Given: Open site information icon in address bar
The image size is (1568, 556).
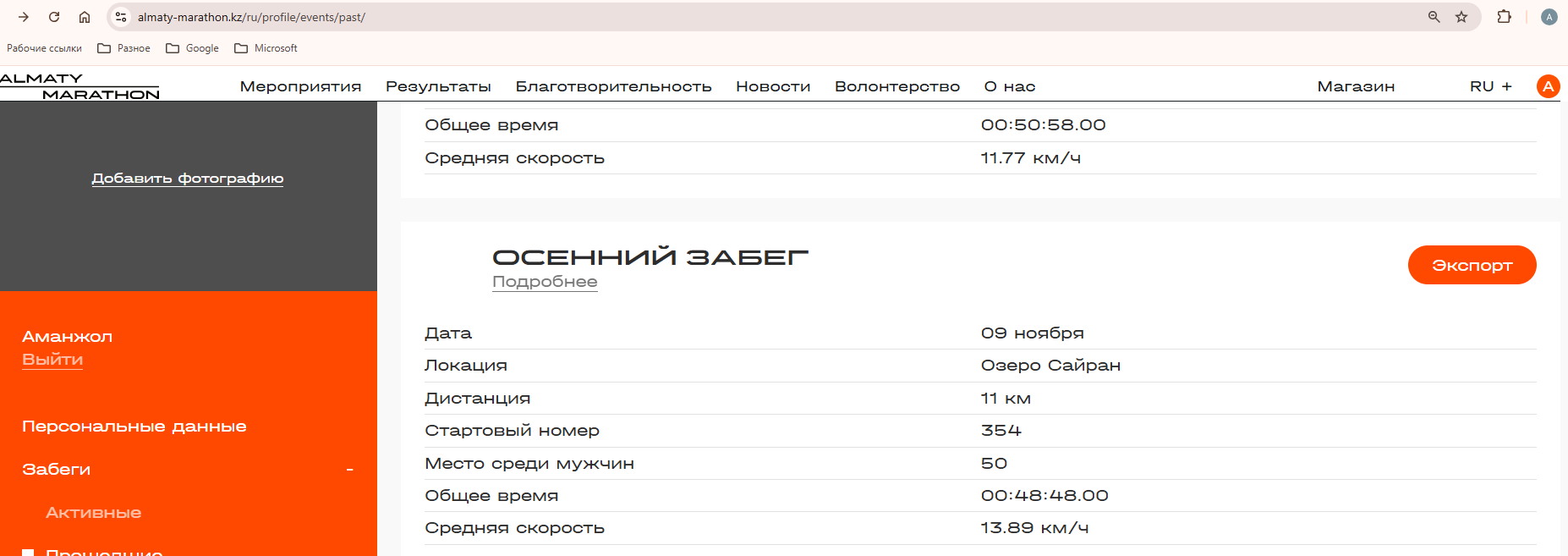Looking at the screenshot, I should (121, 17).
